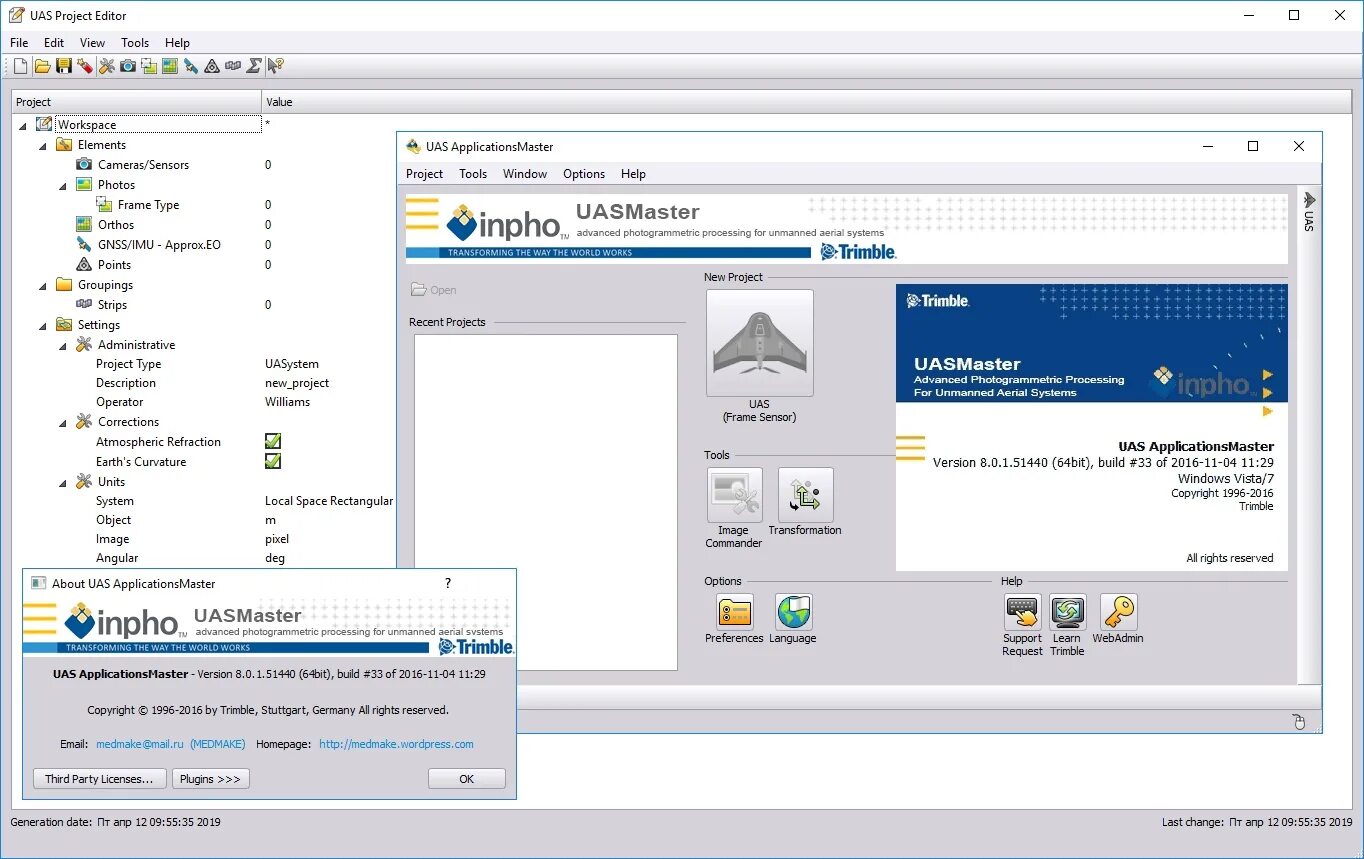Open the View menu in Project Editor
Image resolution: width=1364 pixels, height=859 pixels.
point(92,43)
